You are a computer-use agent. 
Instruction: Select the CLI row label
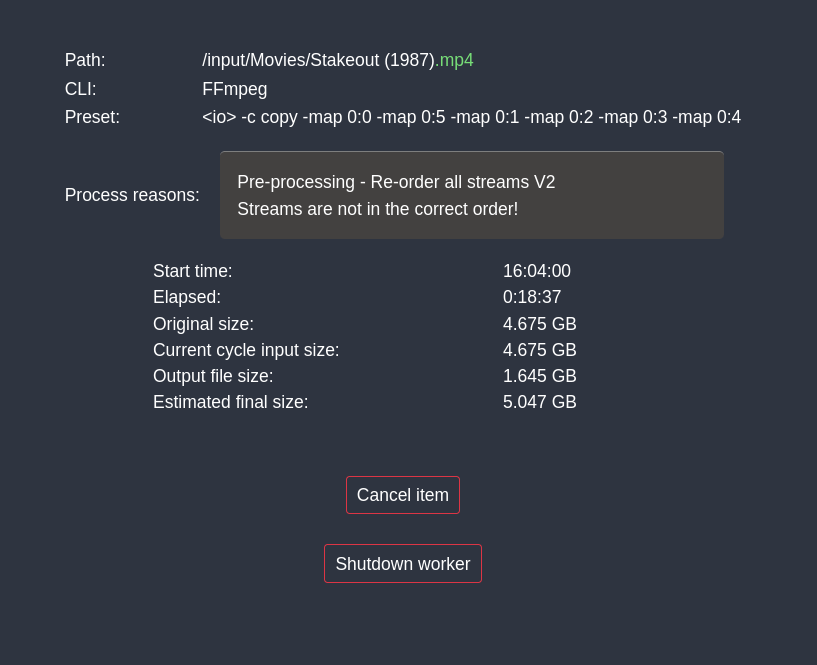tap(80, 89)
